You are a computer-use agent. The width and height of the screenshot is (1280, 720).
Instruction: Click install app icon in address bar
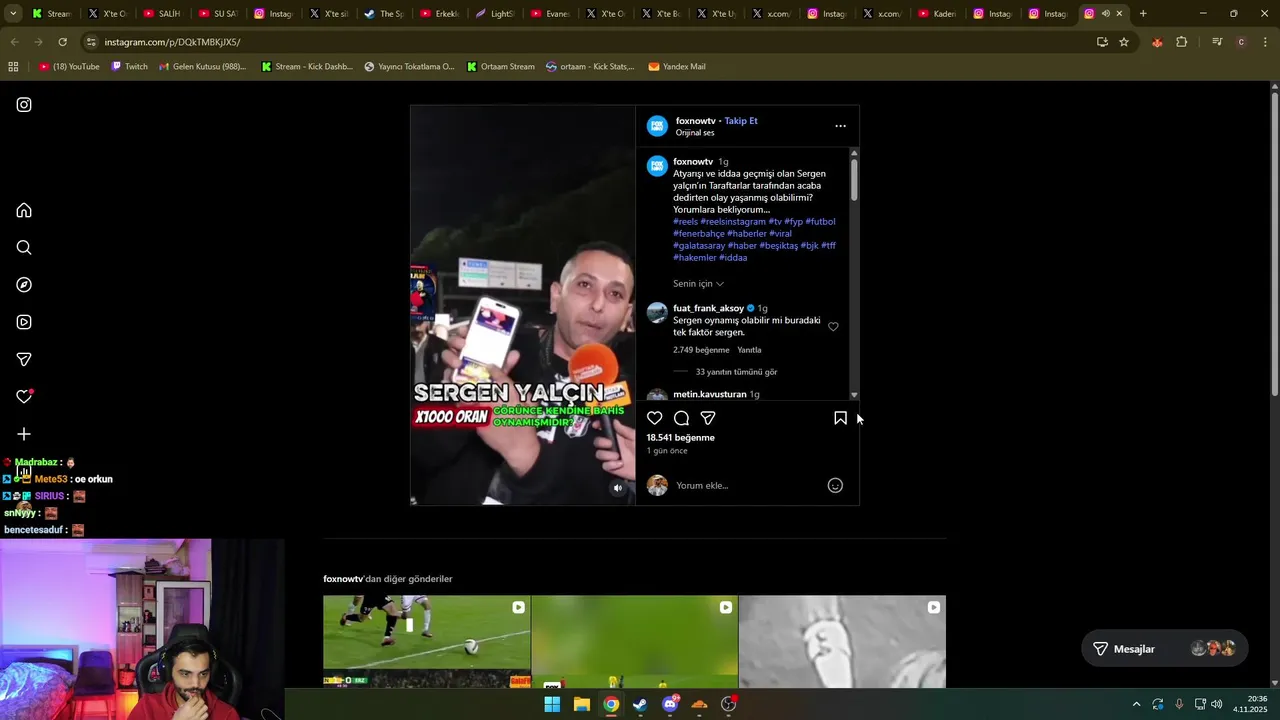[x=1102, y=42]
